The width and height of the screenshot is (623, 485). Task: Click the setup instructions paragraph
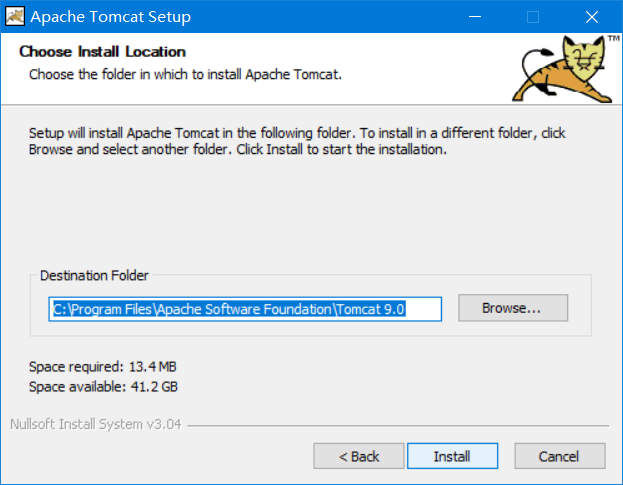[297, 141]
